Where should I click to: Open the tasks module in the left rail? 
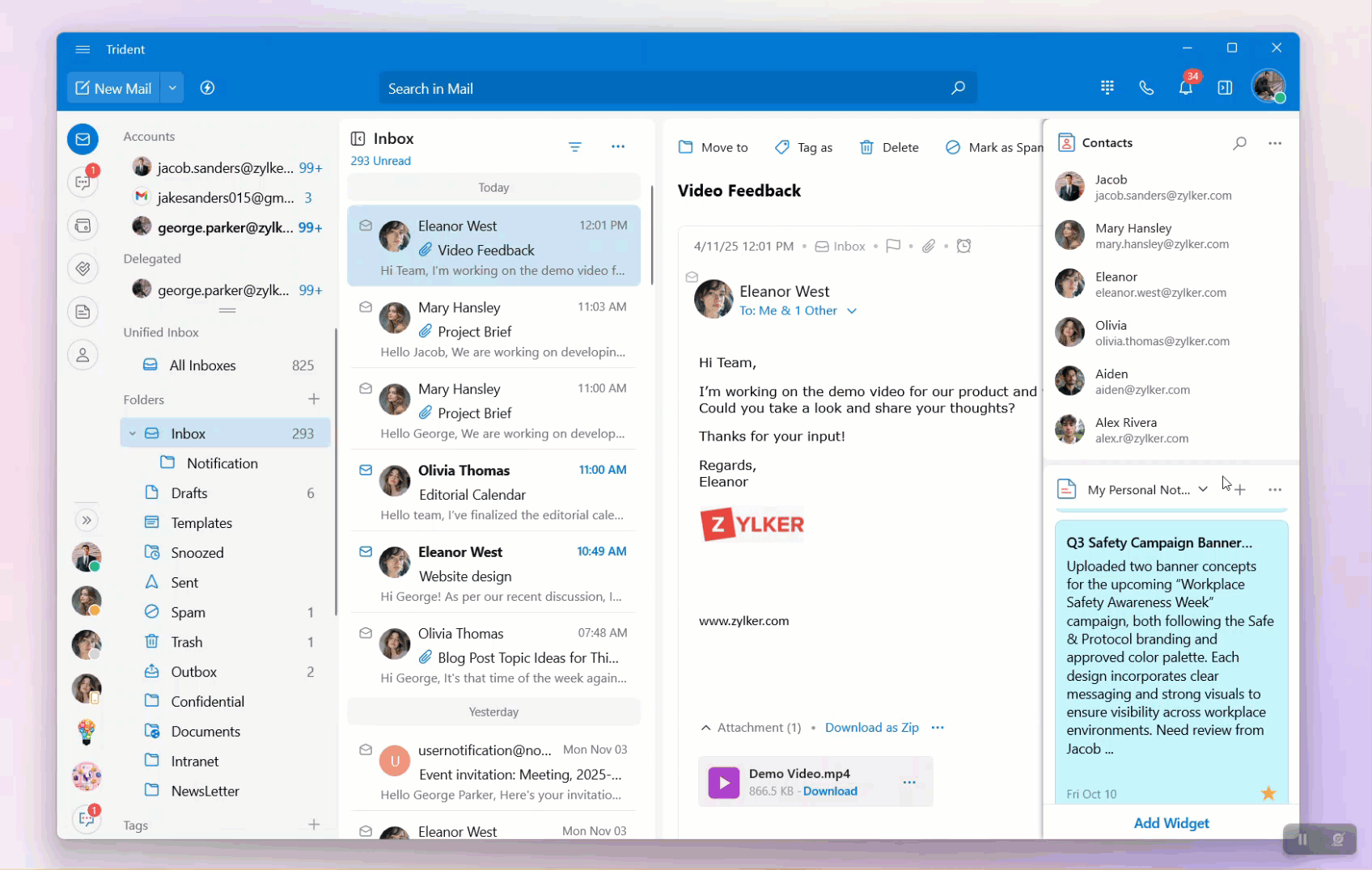(83, 268)
